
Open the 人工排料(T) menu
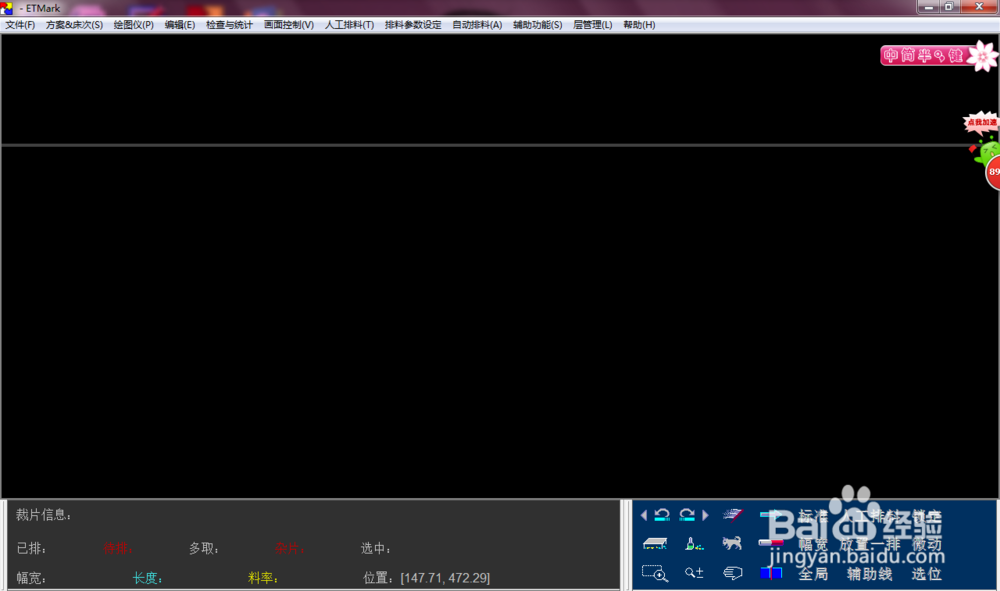pyautogui.click(x=349, y=25)
